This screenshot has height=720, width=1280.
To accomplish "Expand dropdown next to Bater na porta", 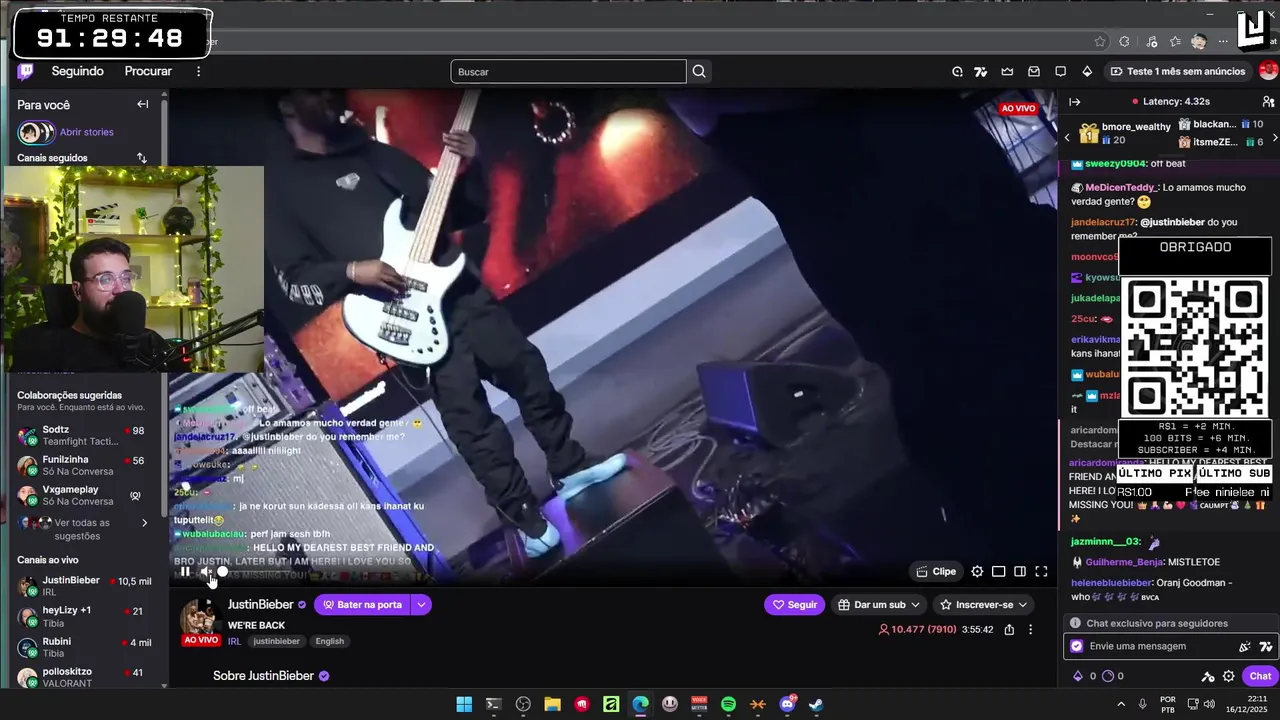I will click(x=422, y=605).
